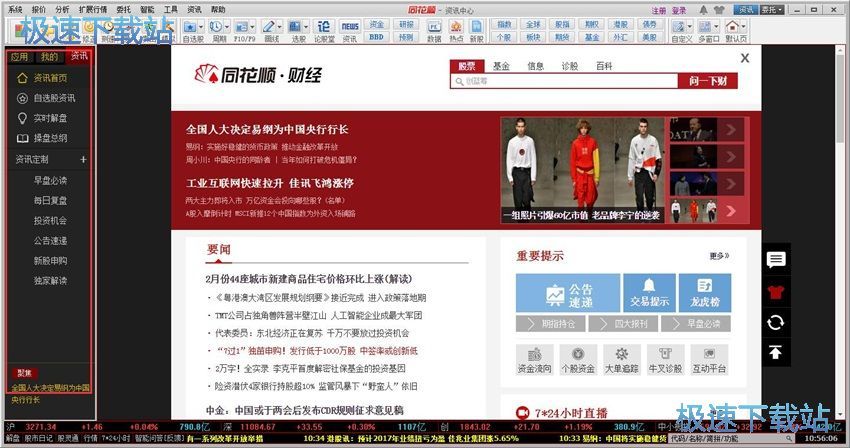Expand the 多窗口 dropdown arrow
850x448 pixels.
[716, 27]
